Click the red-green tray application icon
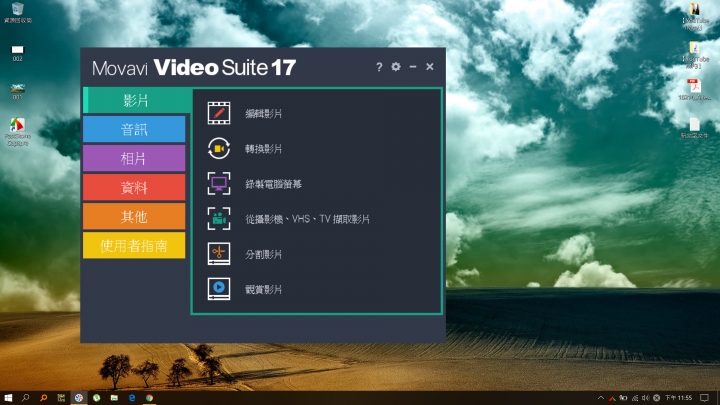Image resolution: width=720 pixels, height=405 pixels. click(x=612, y=398)
